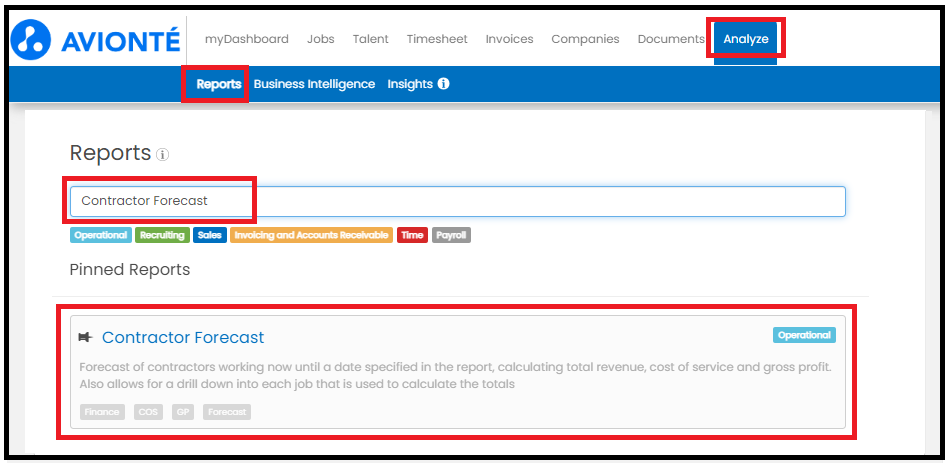Click the pin icon on Contractor Forecast

tap(86, 337)
